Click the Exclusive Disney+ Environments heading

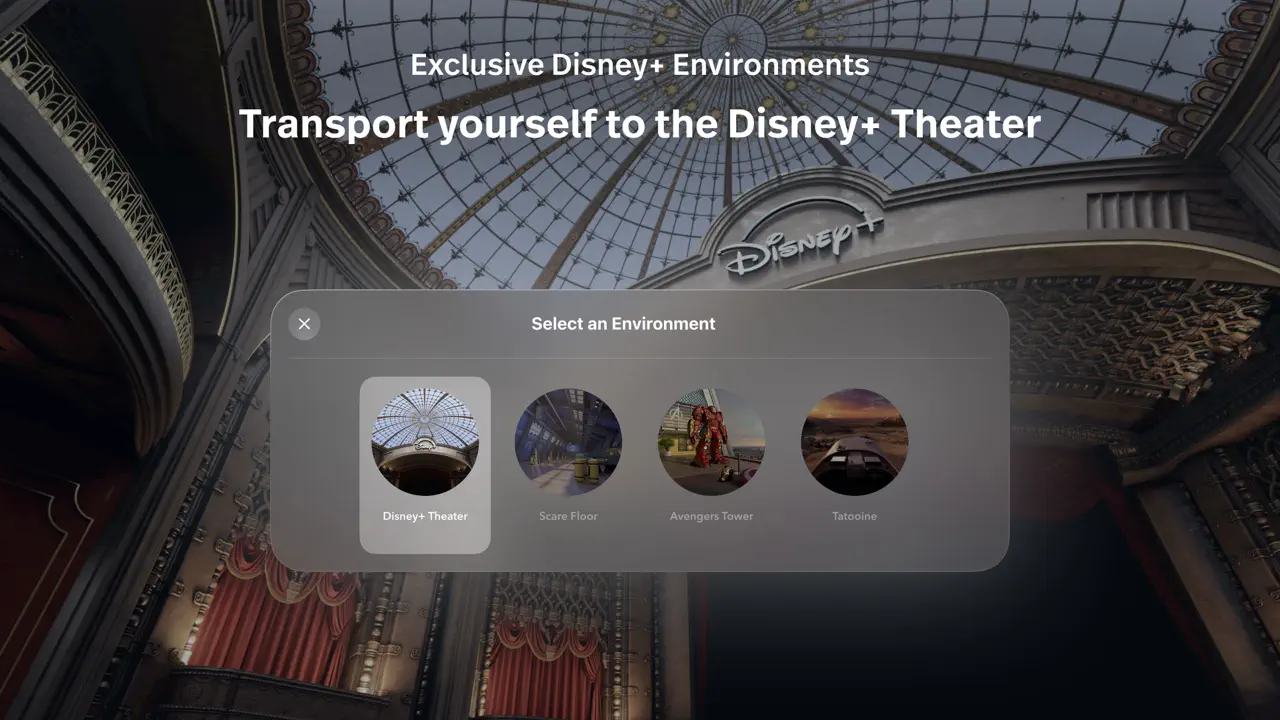[640, 65]
